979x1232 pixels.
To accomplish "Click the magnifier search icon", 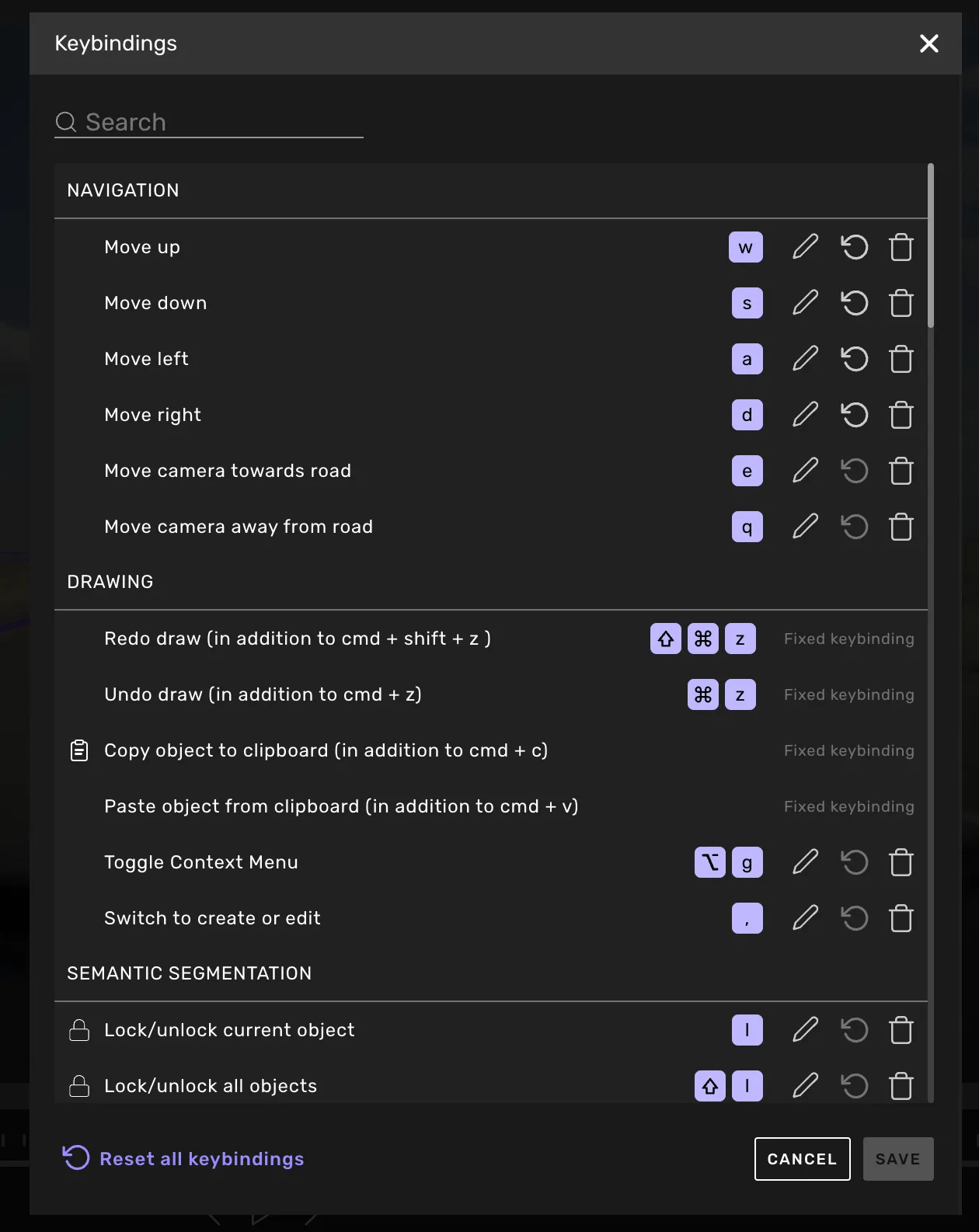I will [66, 122].
